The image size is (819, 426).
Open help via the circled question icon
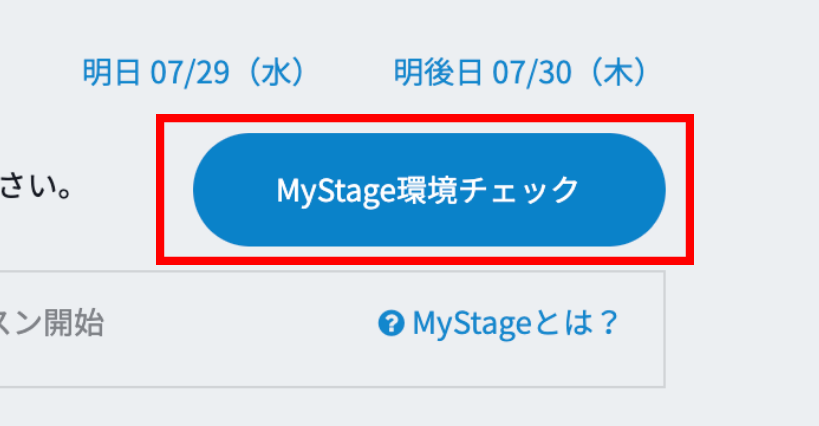pyautogui.click(x=391, y=324)
